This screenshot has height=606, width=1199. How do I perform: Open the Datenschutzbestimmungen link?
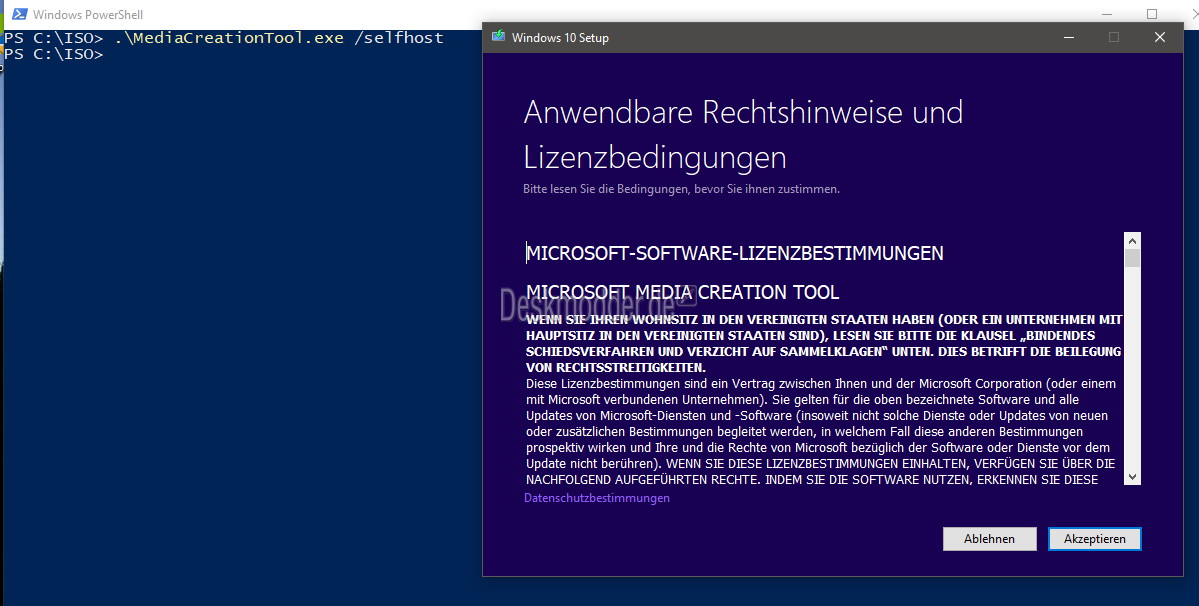[596, 497]
